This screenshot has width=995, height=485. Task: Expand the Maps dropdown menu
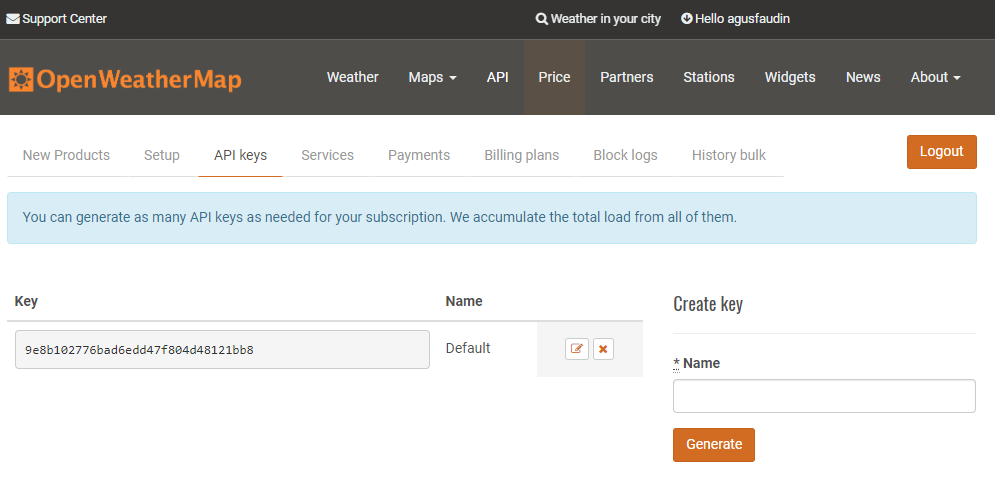(x=433, y=77)
